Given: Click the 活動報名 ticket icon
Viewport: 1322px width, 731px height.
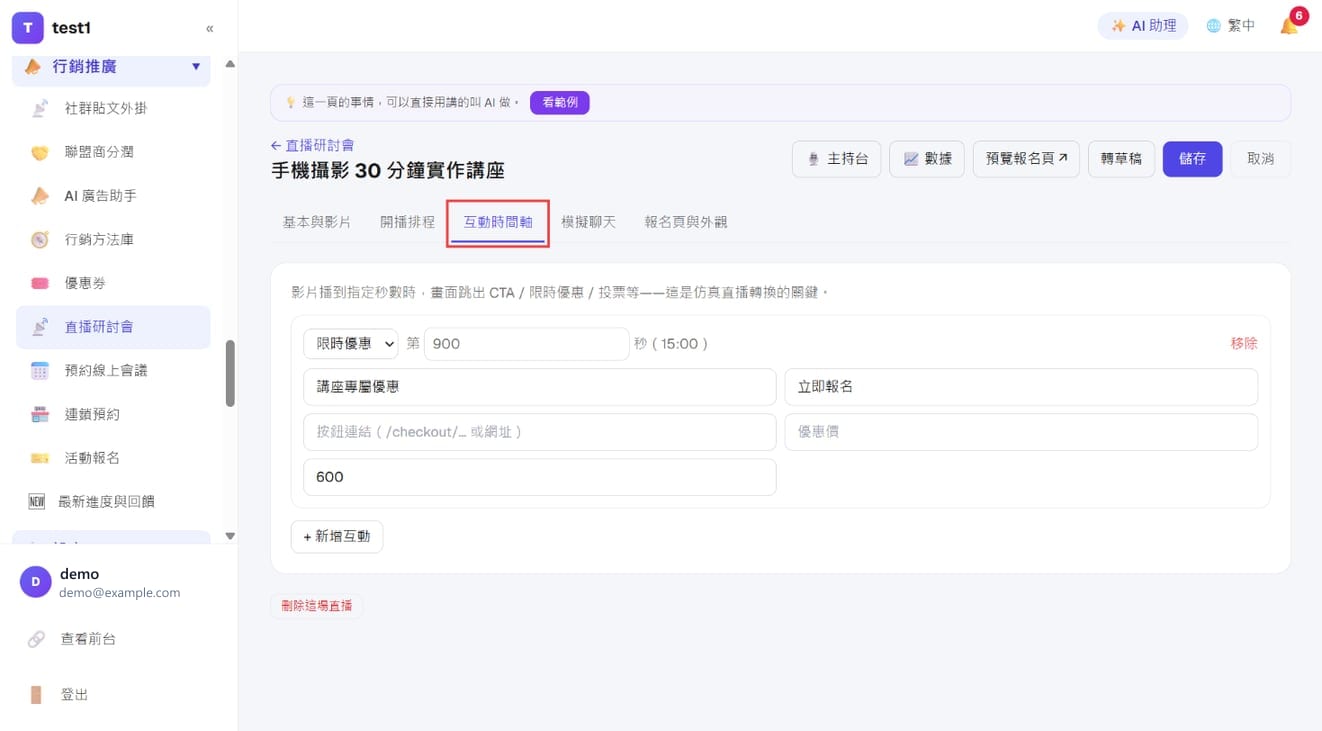Looking at the screenshot, I should pos(40,458).
